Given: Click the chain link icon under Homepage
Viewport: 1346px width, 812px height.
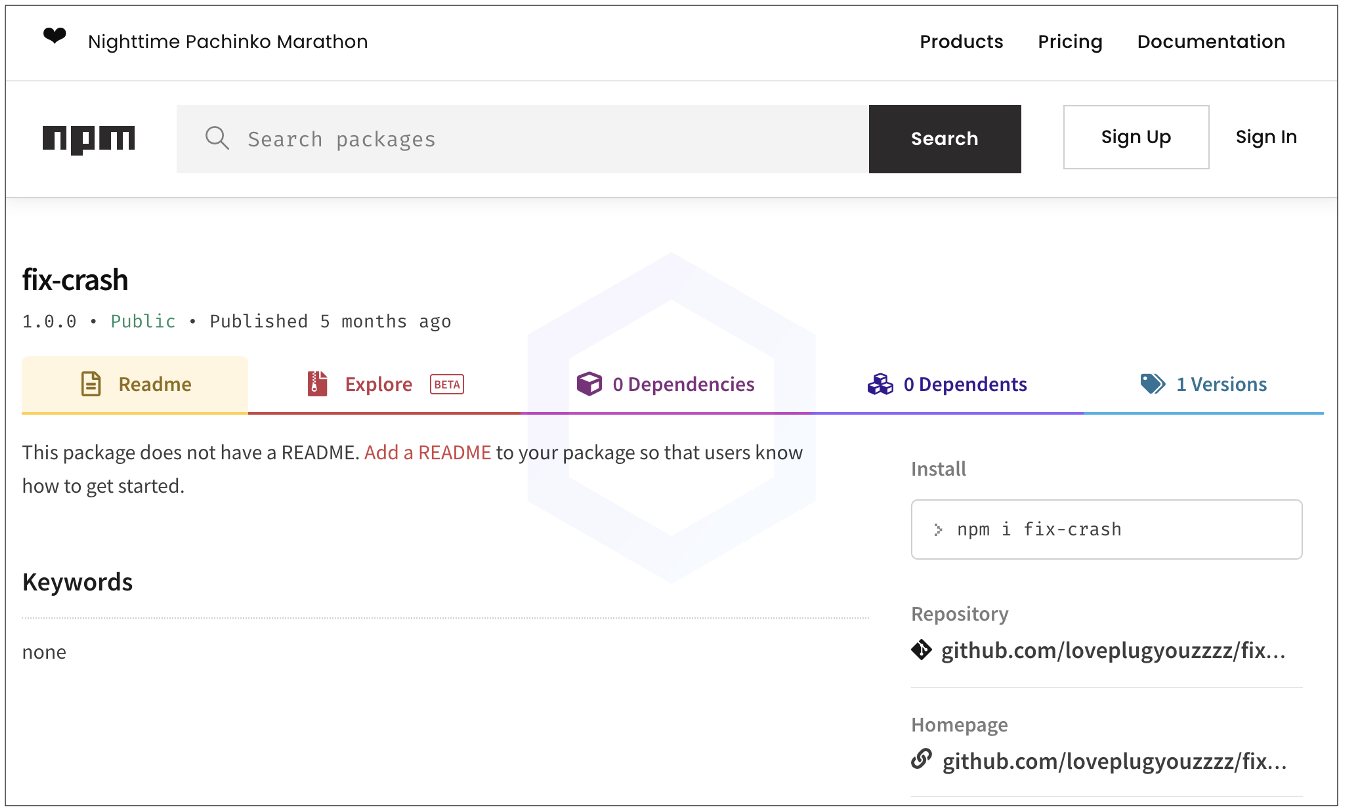Looking at the screenshot, I should (921, 761).
